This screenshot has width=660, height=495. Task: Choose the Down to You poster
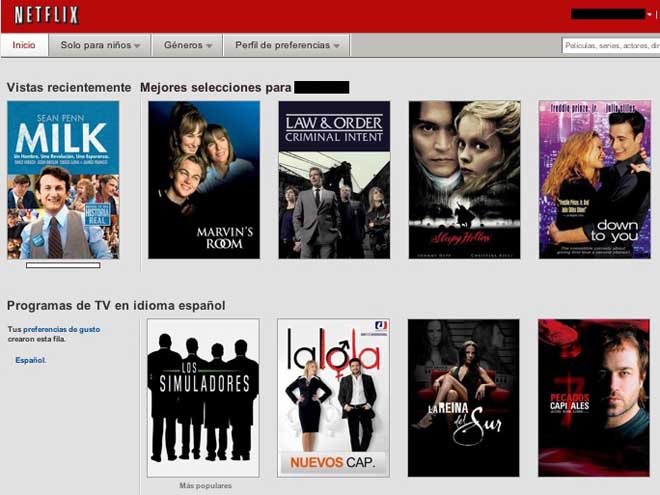[594, 179]
